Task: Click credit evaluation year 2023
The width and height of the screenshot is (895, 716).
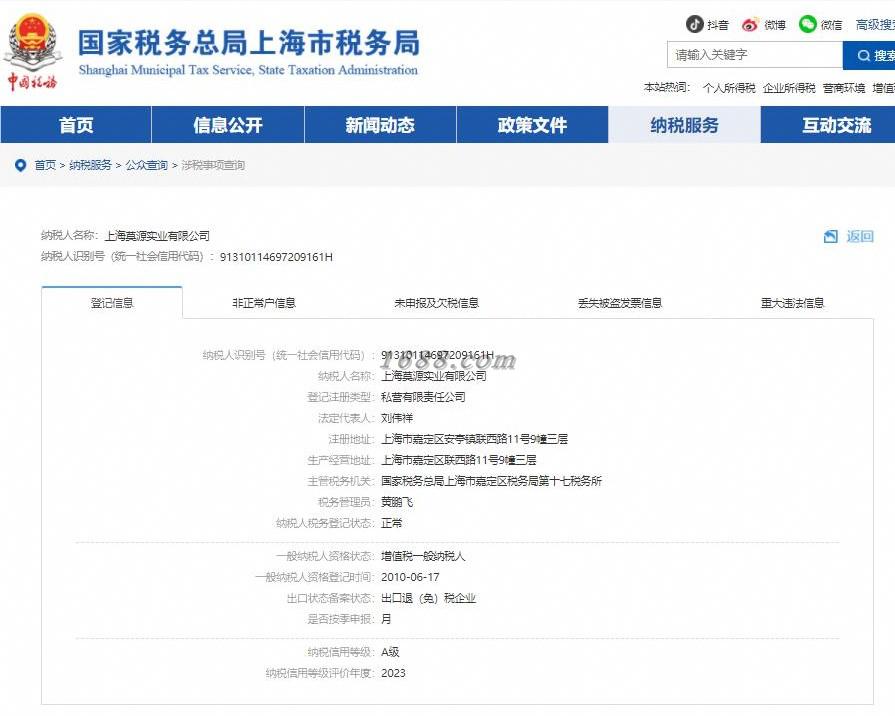Action: click(393, 673)
